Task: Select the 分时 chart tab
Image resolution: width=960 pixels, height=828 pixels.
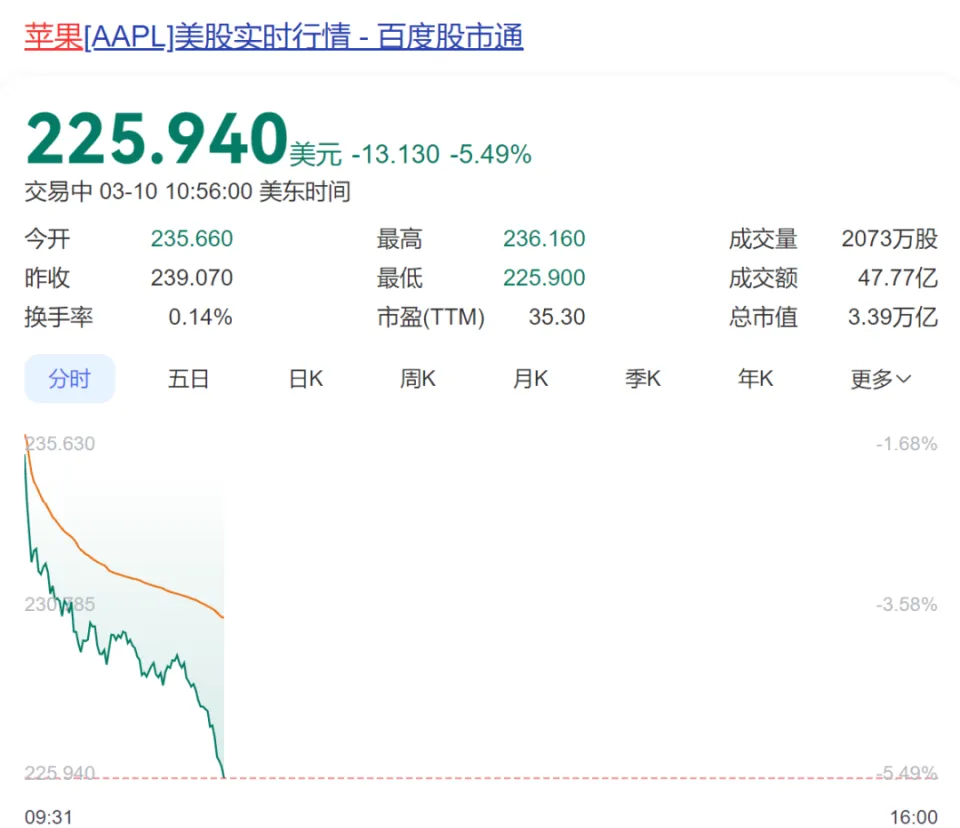Action: (x=69, y=379)
